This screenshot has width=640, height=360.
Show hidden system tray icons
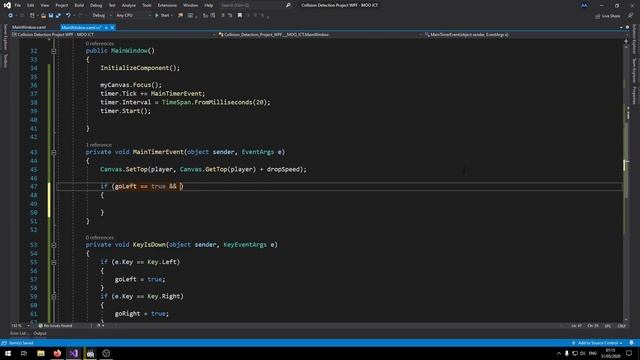pos(558,353)
